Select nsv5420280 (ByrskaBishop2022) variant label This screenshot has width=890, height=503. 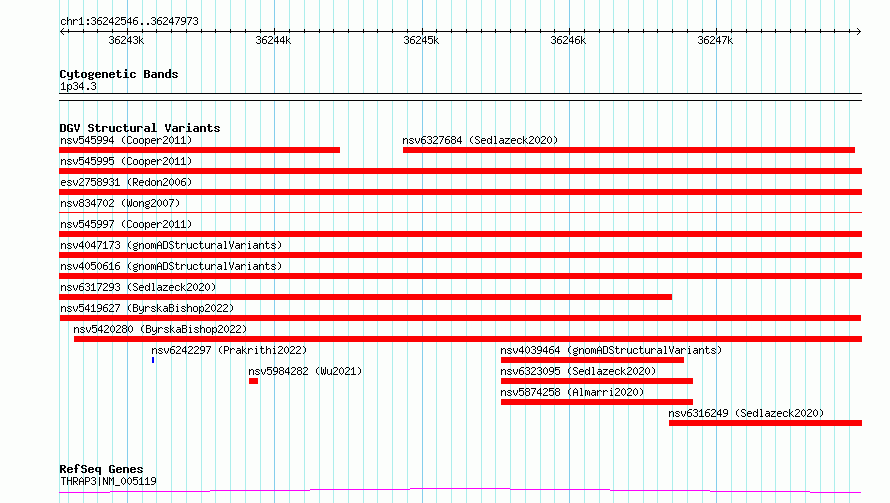[160, 329]
